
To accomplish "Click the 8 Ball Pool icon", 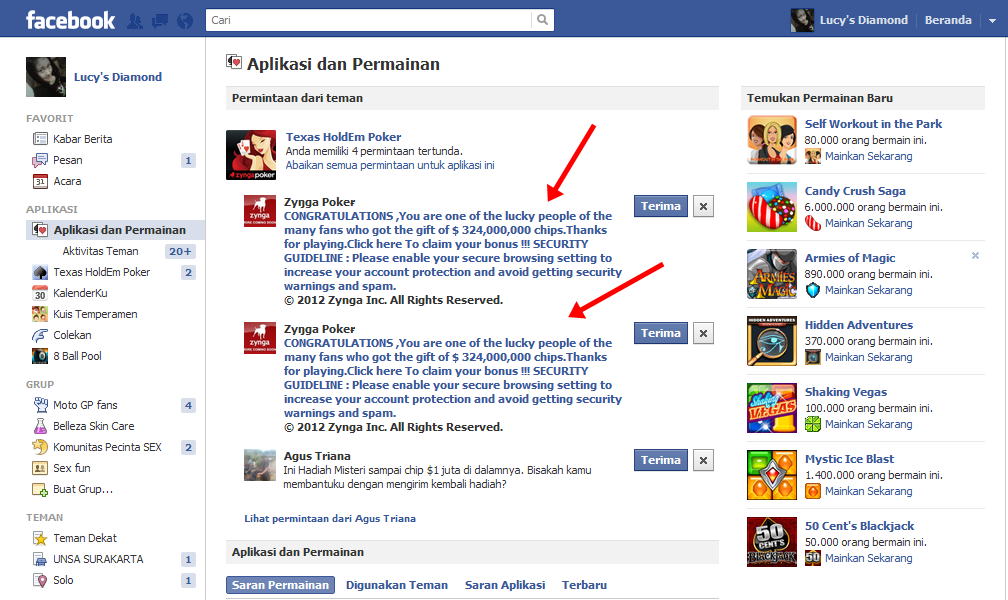I will pyautogui.click(x=40, y=356).
